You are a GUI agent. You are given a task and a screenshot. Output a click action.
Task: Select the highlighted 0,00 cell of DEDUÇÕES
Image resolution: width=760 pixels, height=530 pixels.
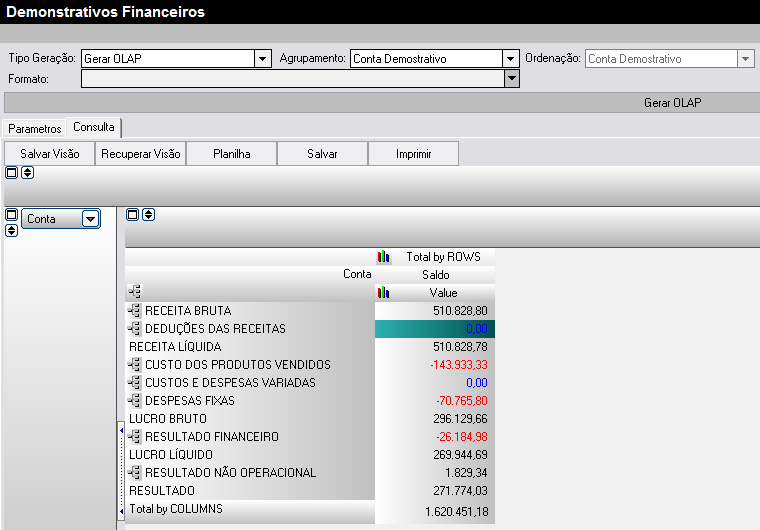point(435,329)
